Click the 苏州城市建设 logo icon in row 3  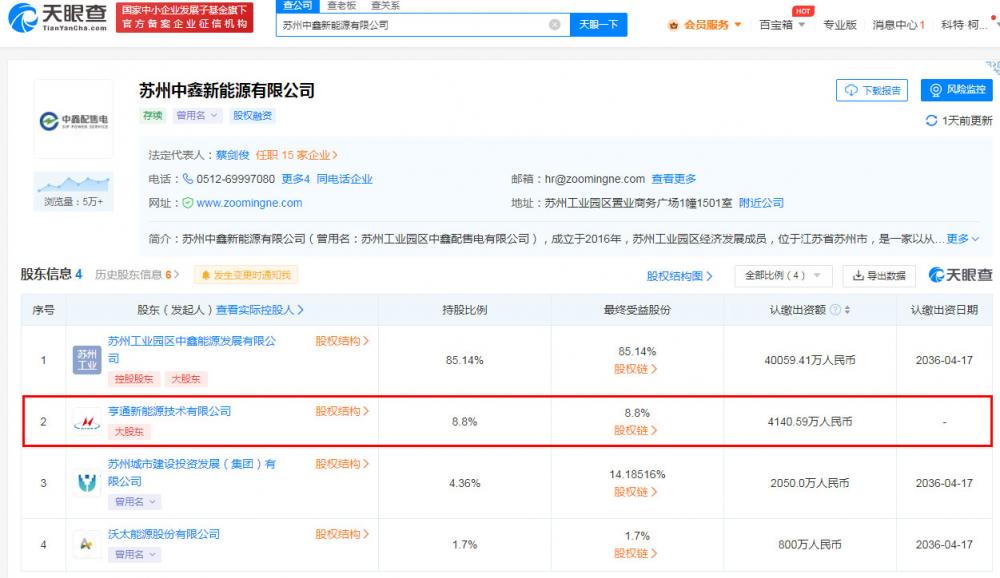[87, 483]
